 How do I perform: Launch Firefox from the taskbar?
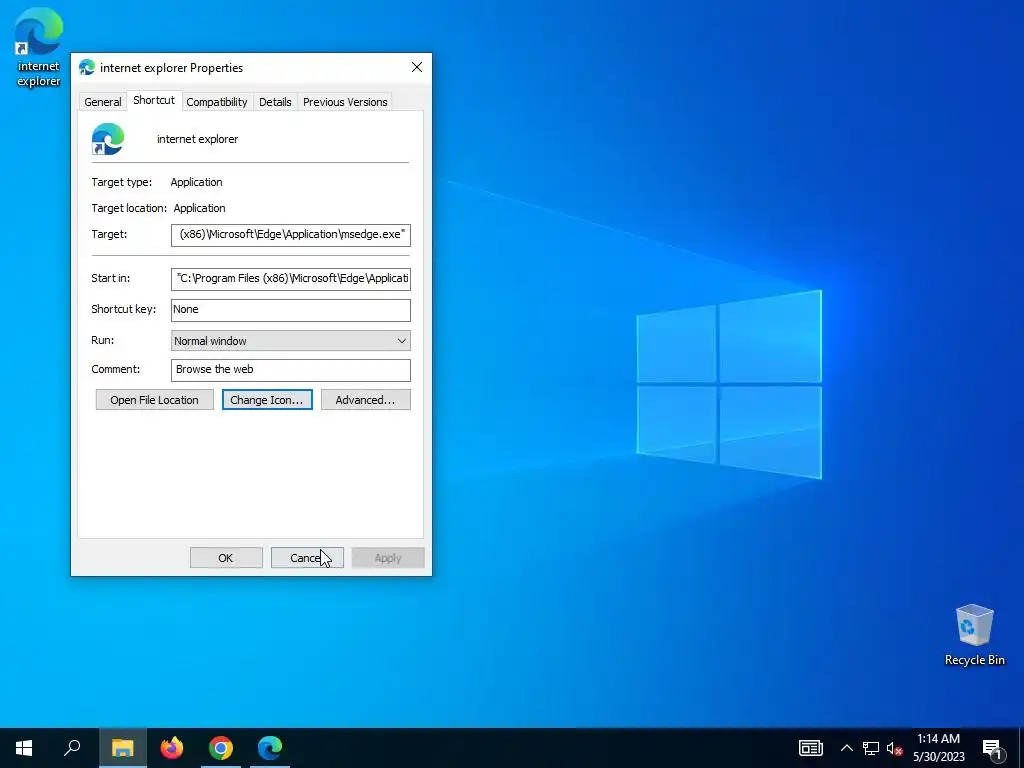[x=172, y=748]
